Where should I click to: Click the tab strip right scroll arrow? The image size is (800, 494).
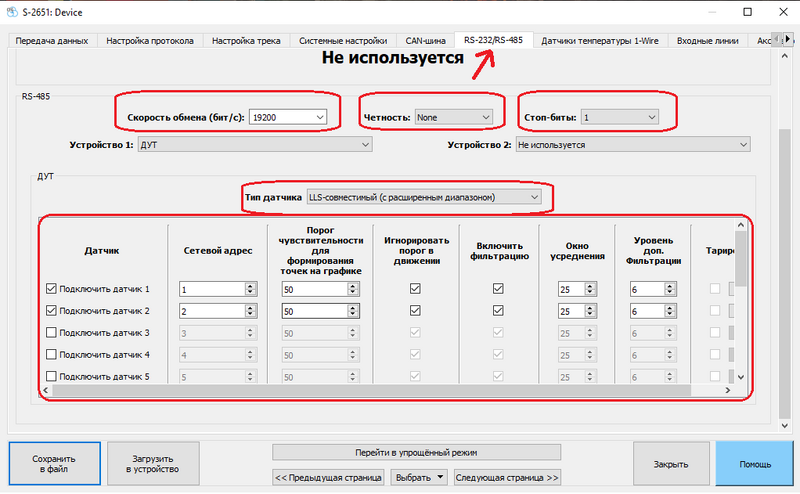pyautogui.click(x=788, y=39)
